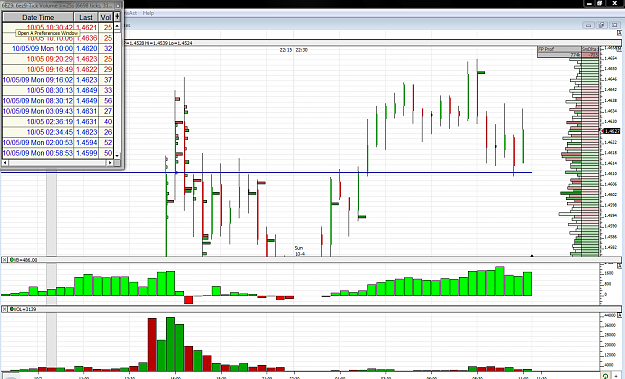
Task: Click the Vol value 52
Action: 108,142
